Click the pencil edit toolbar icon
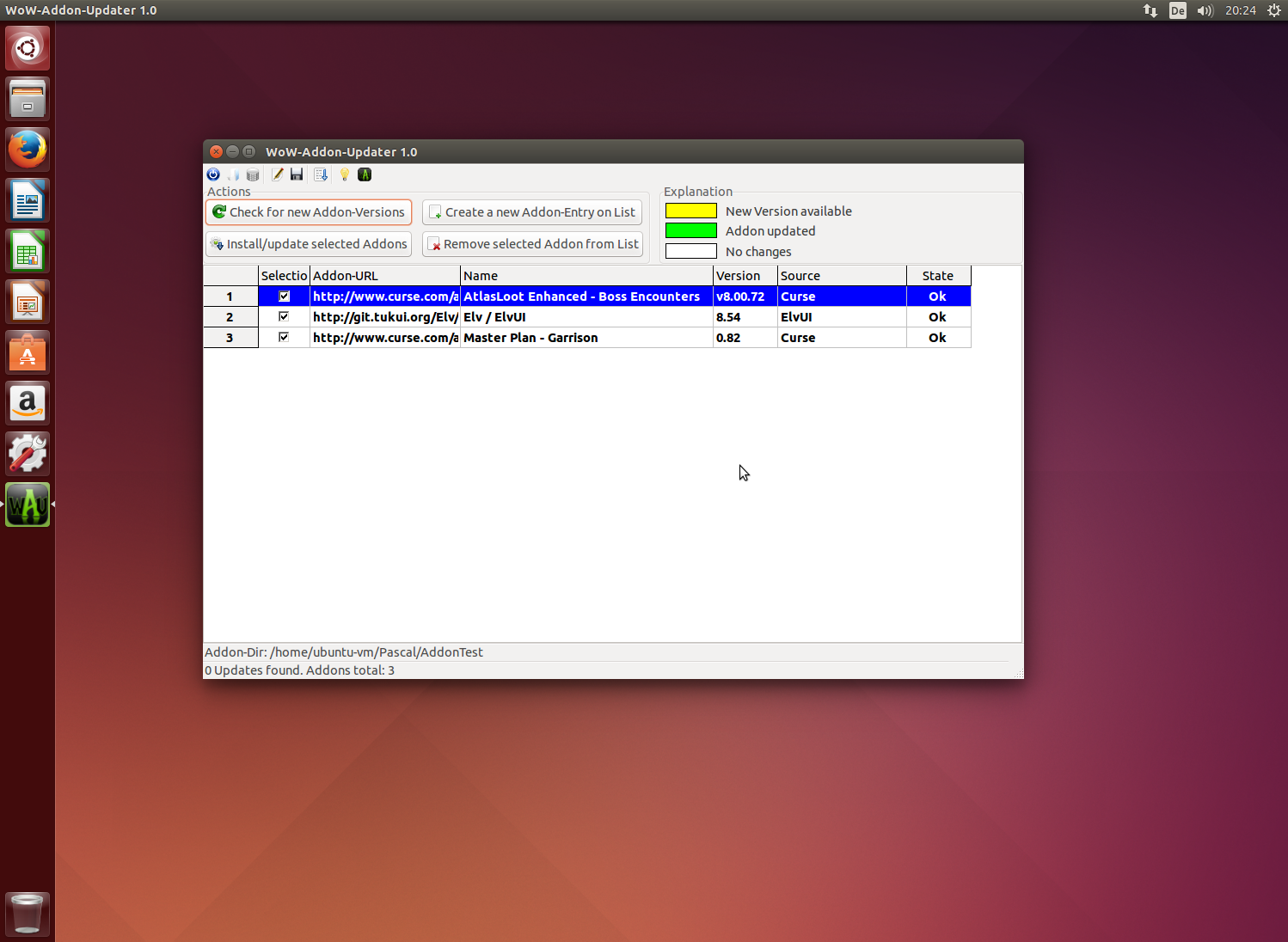This screenshot has width=1288, height=942. (x=278, y=174)
